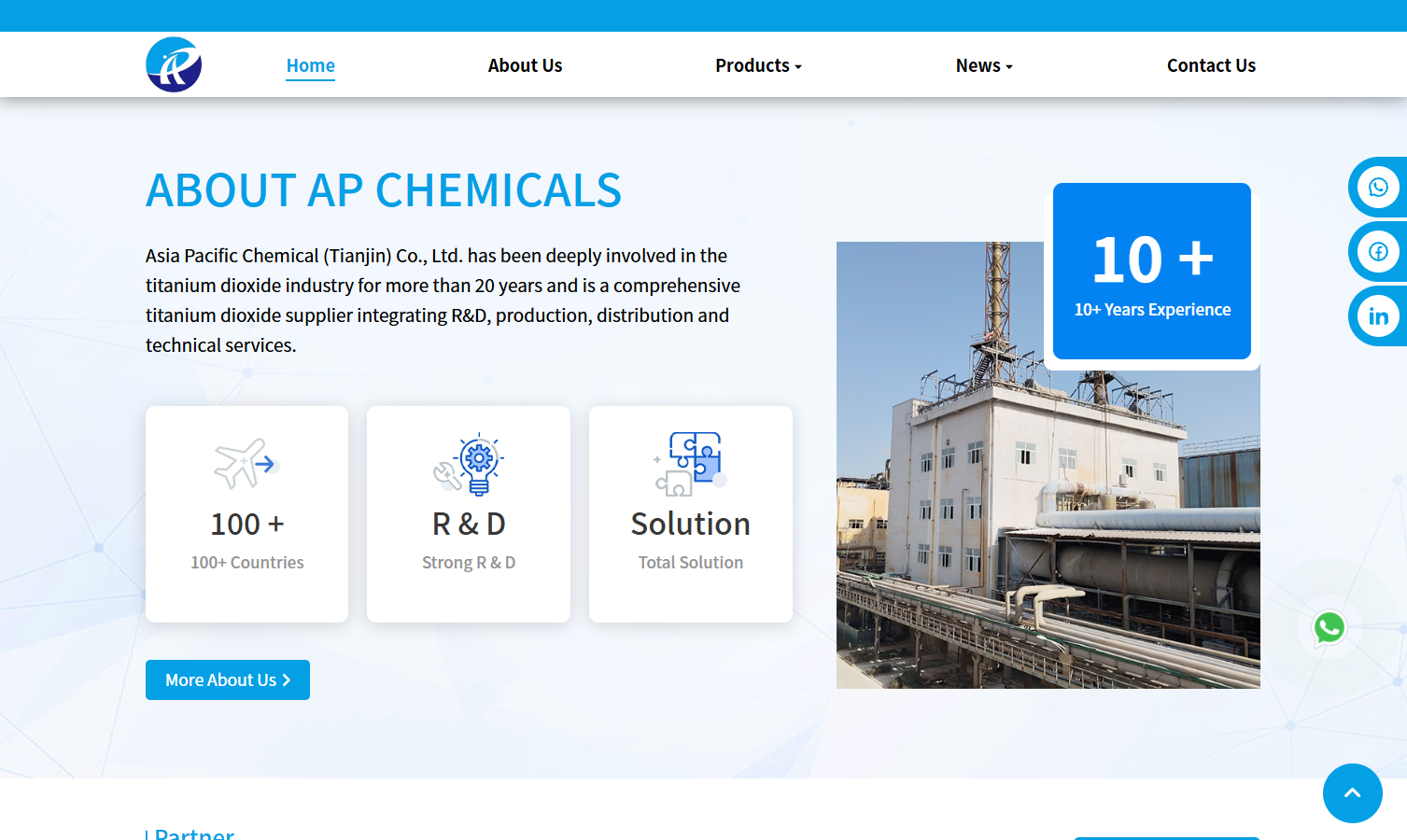Screen dimensions: 1407x840
Task: Click the AP Chemicals logo
Action: (174, 63)
